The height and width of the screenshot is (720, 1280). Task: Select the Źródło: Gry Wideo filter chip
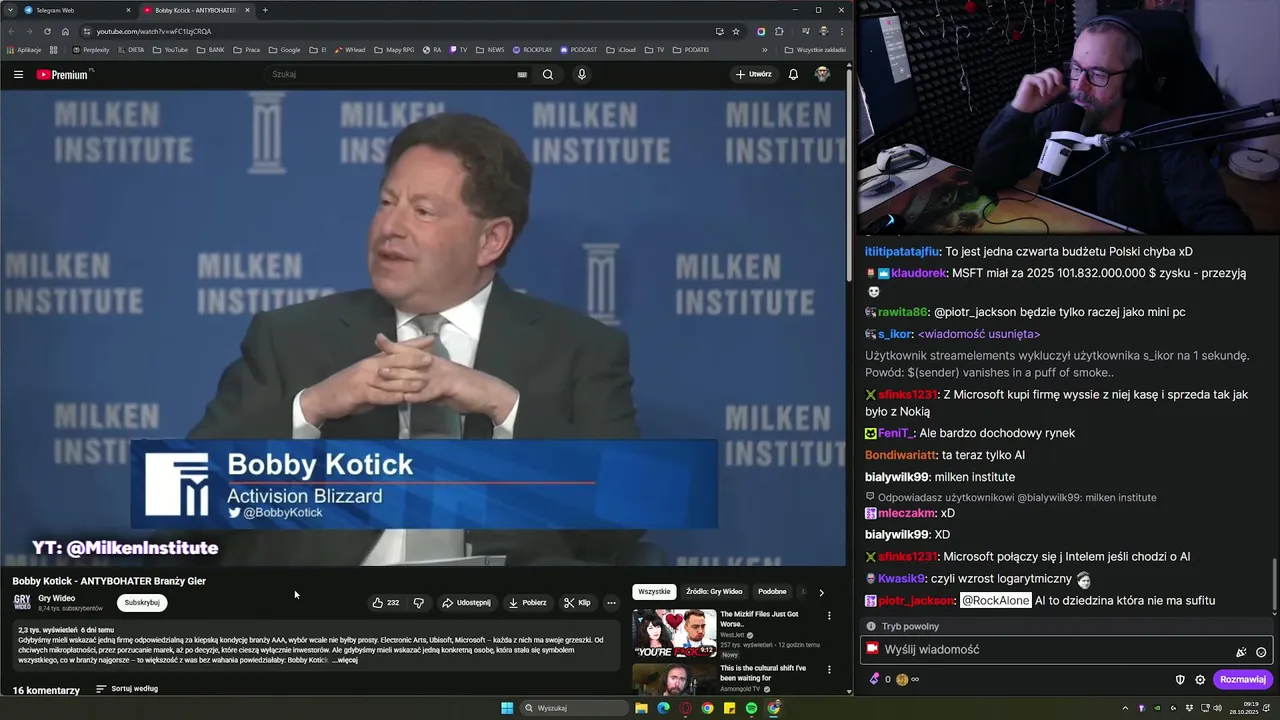coord(714,592)
